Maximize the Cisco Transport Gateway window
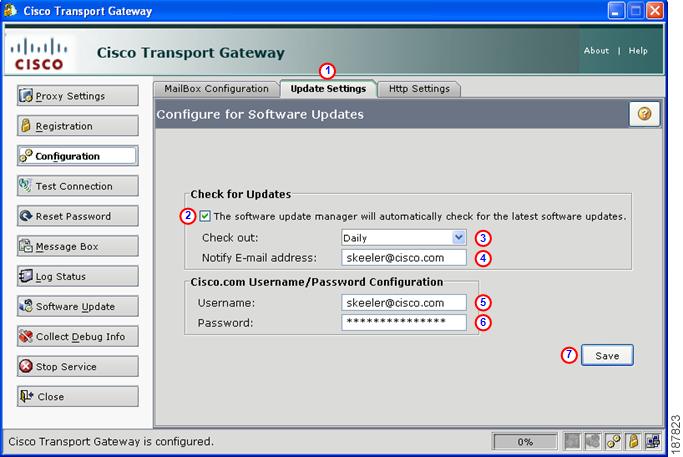 [x=636, y=10]
